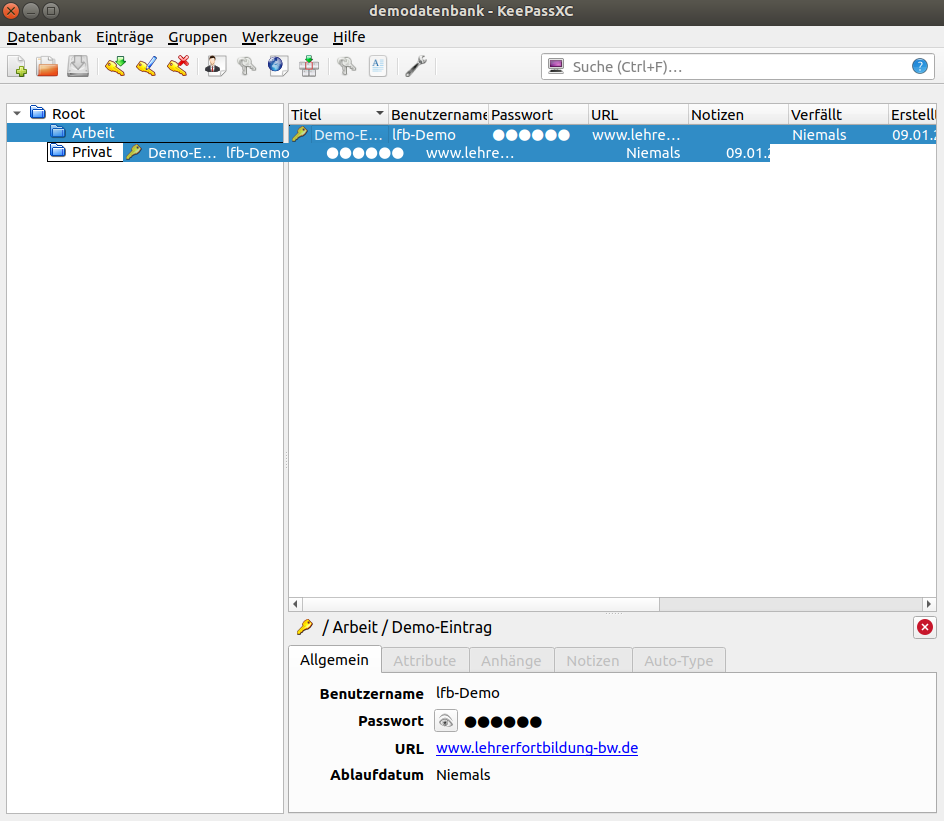The height and width of the screenshot is (821, 944).
Task: Select the Arbeit group in the tree
Action: 93,133
